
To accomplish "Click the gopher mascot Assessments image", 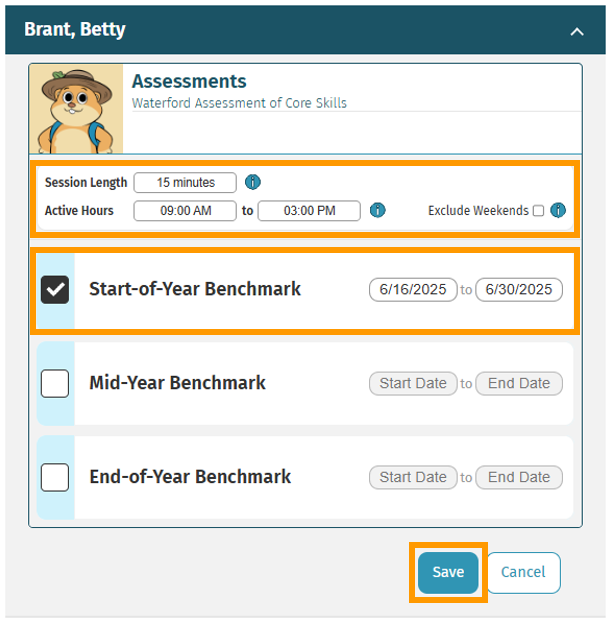I will [76, 109].
